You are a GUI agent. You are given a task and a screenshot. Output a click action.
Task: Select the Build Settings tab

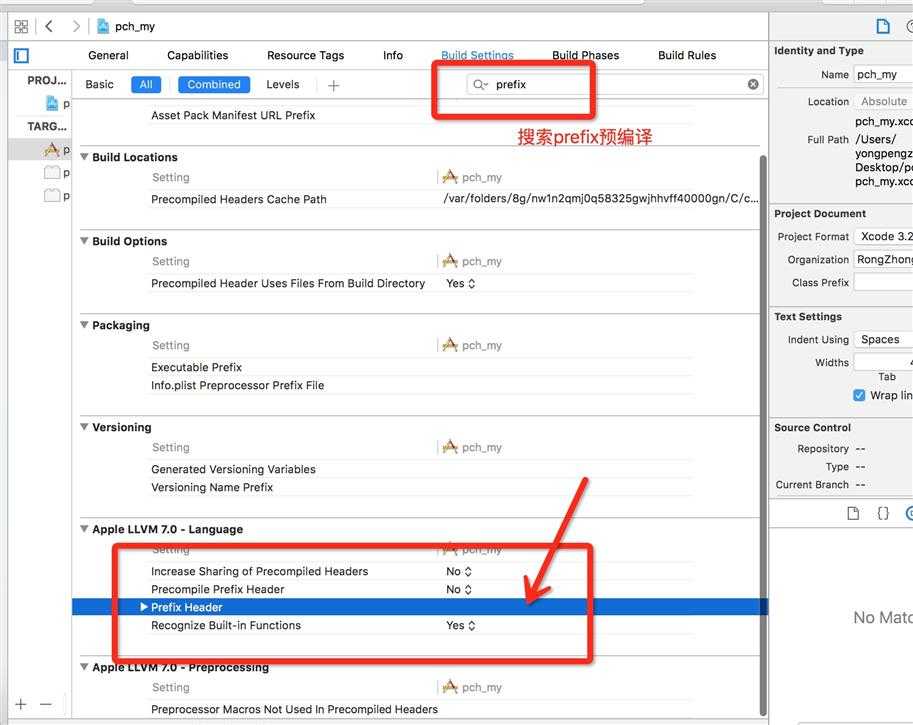coord(477,55)
